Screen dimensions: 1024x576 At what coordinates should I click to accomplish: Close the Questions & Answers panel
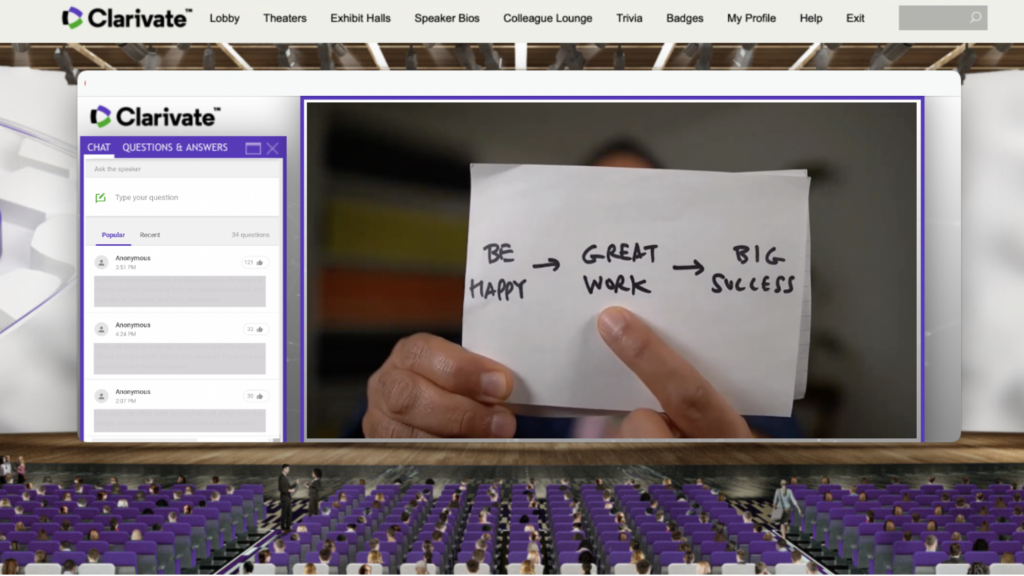[x=272, y=148]
